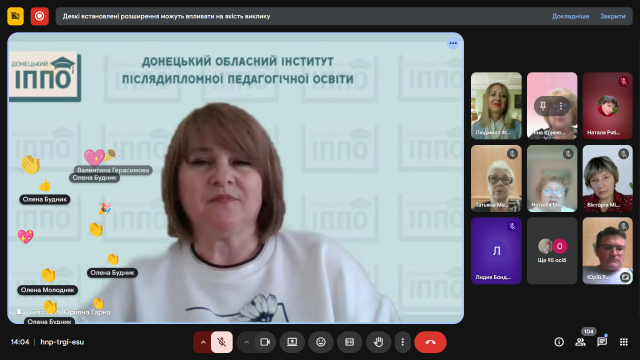The width and height of the screenshot is (640, 360).
Task: Turn off the camera
Action: [x=265, y=342]
